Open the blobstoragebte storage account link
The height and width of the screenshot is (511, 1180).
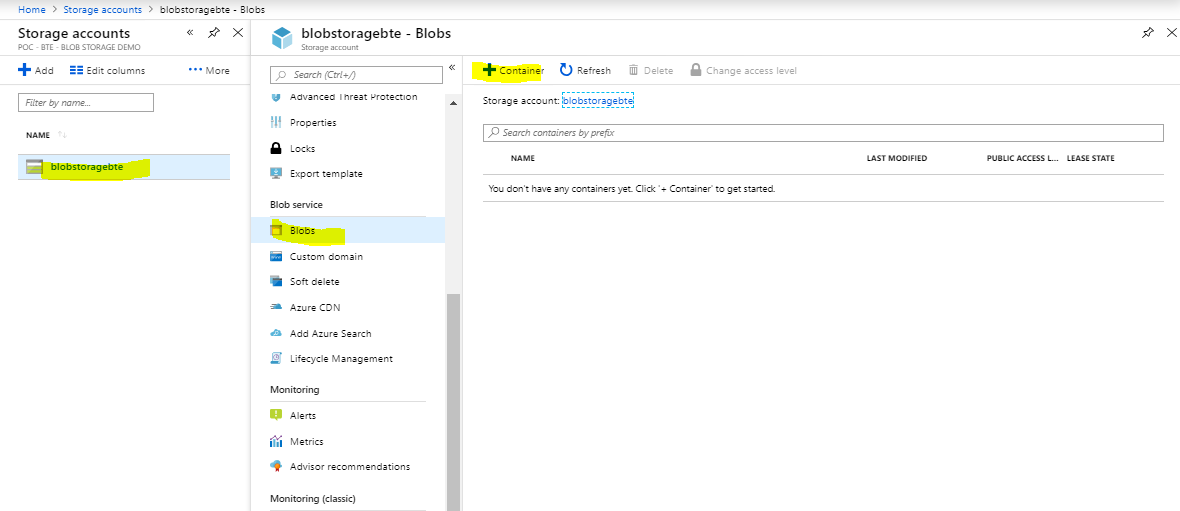598,100
